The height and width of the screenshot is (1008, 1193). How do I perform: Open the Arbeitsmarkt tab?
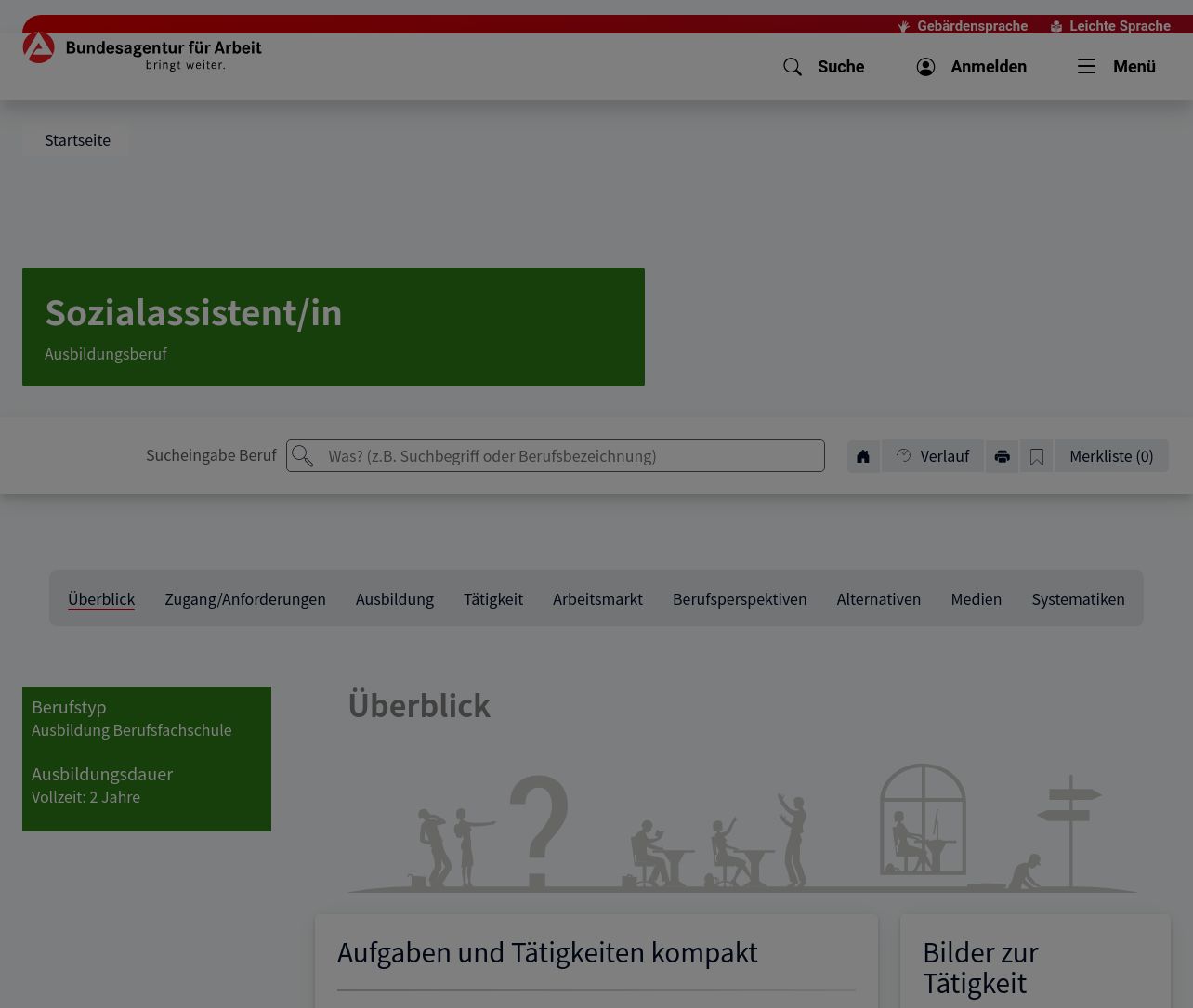tap(597, 599)
